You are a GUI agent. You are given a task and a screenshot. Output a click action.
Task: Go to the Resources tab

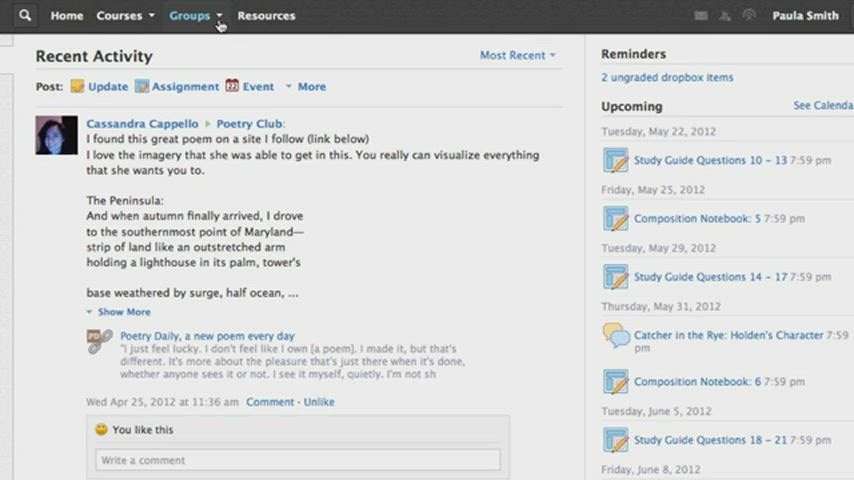click(266, 16)
